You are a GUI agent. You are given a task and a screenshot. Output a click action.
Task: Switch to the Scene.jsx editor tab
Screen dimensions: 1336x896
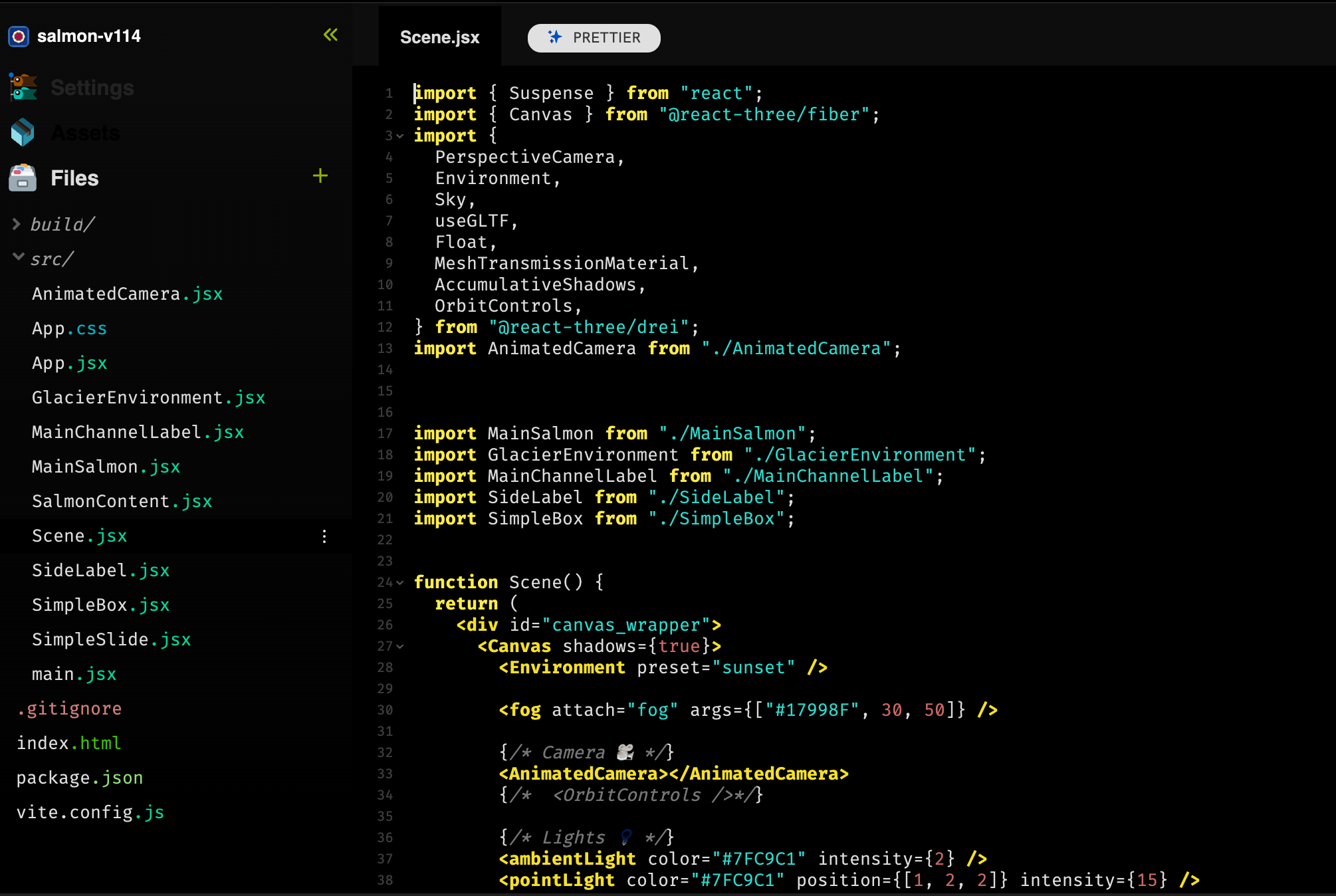click(439, 37)
